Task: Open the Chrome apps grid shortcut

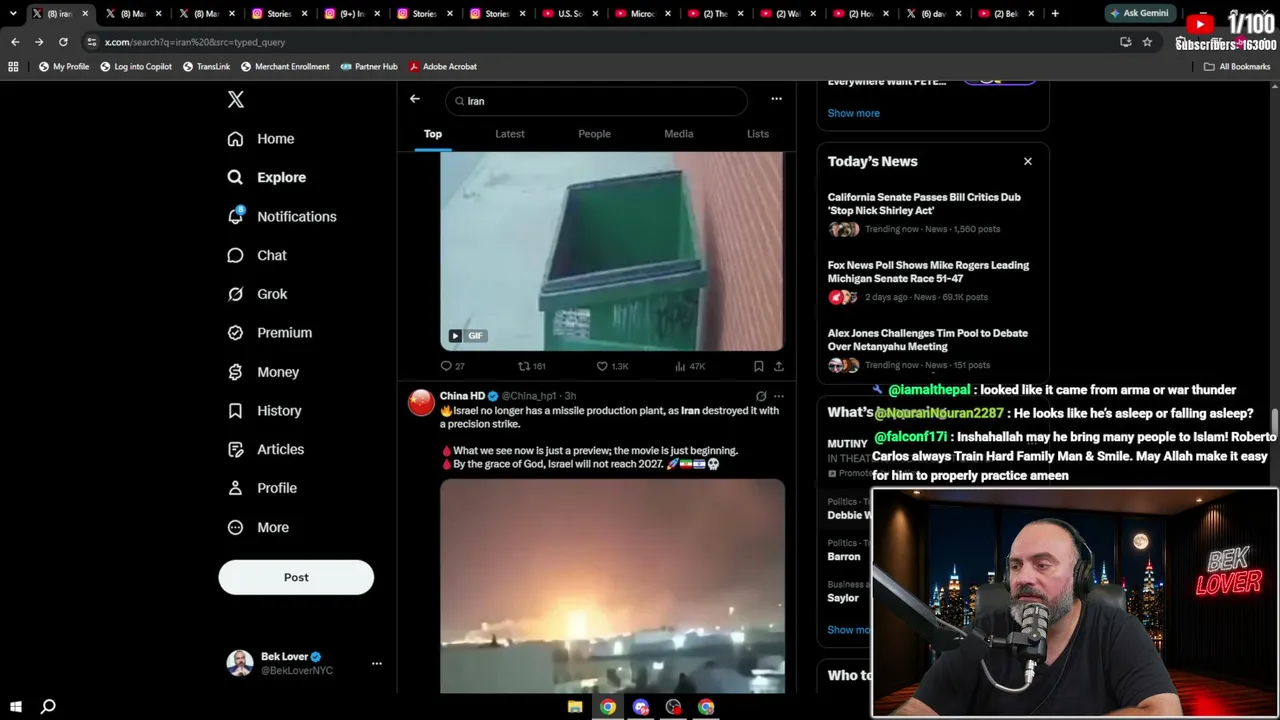Action: [13, 67]
